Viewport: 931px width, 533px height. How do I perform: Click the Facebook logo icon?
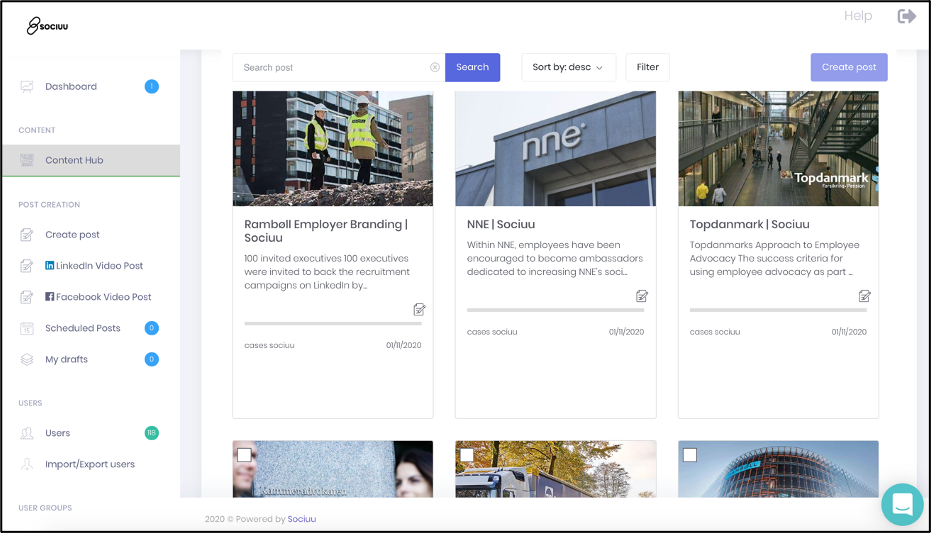(x=50, y=296)
